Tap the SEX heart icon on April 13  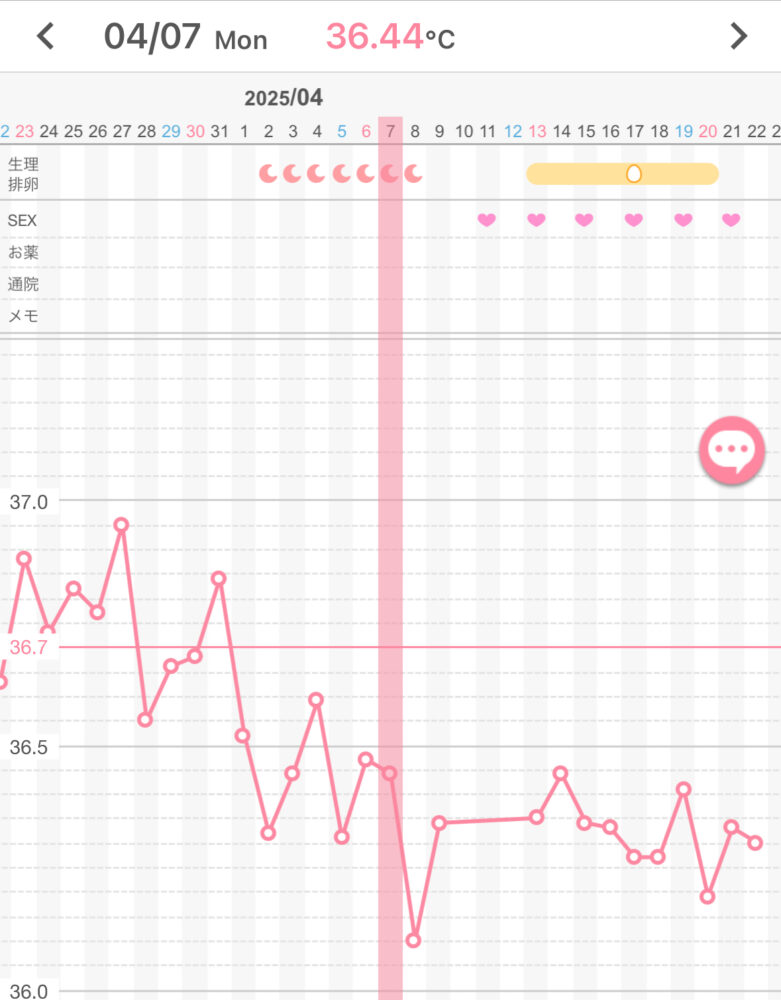[536, 219]
